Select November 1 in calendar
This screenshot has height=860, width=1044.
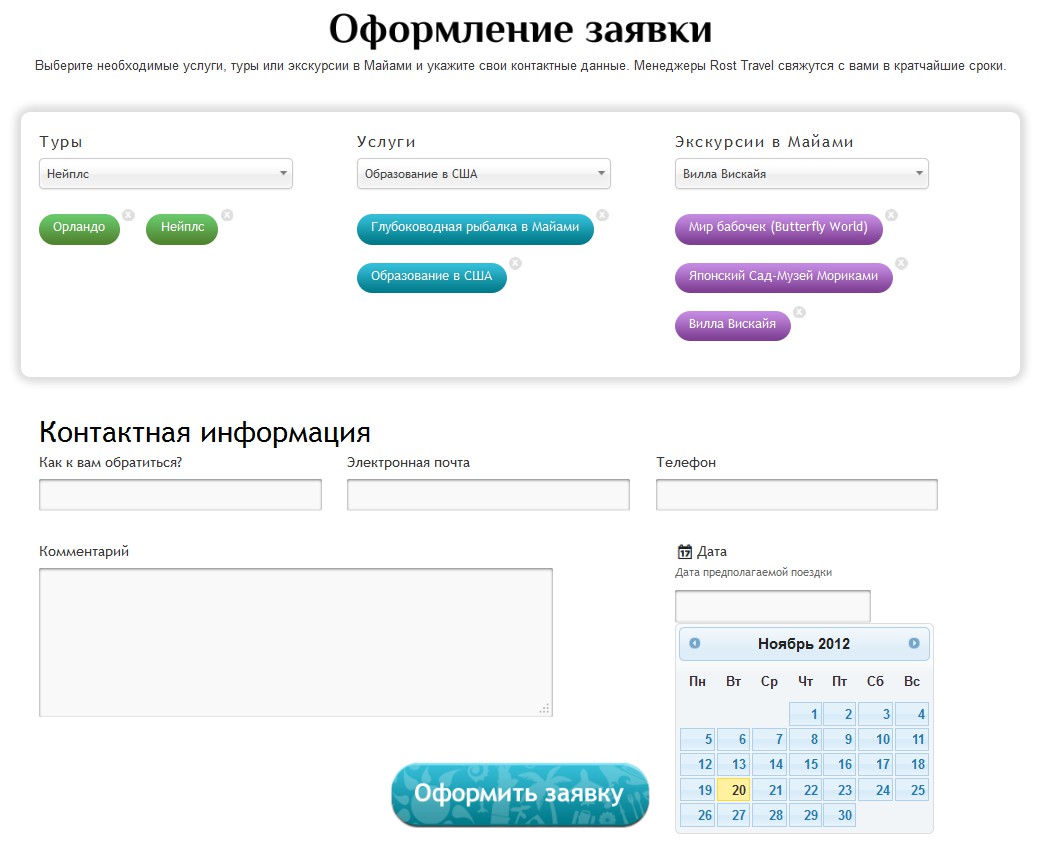(x=806, y=714)
